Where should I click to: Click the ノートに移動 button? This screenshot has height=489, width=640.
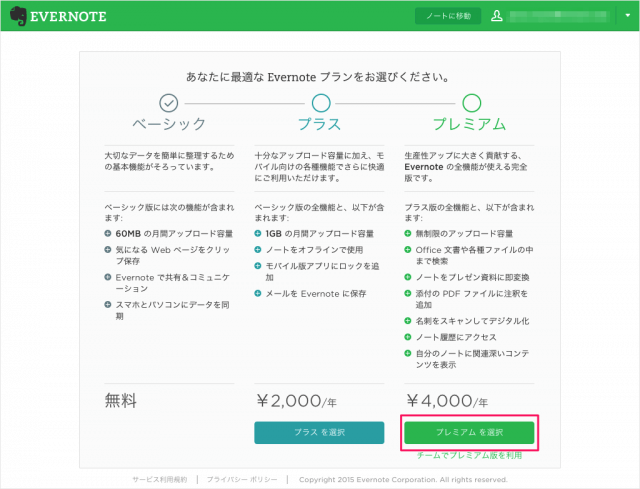click(x=447, y=17)
